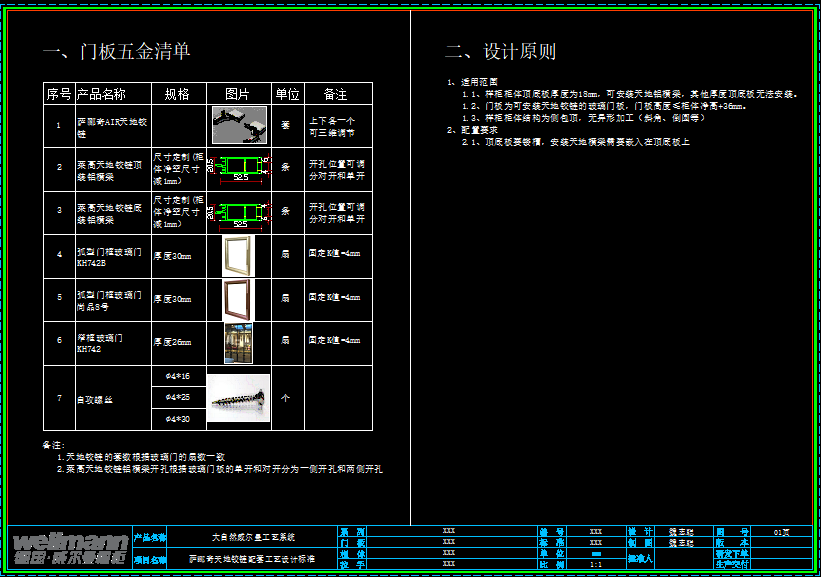Click the 01页 page number field

pyautogui.click(x=782, y=532)
